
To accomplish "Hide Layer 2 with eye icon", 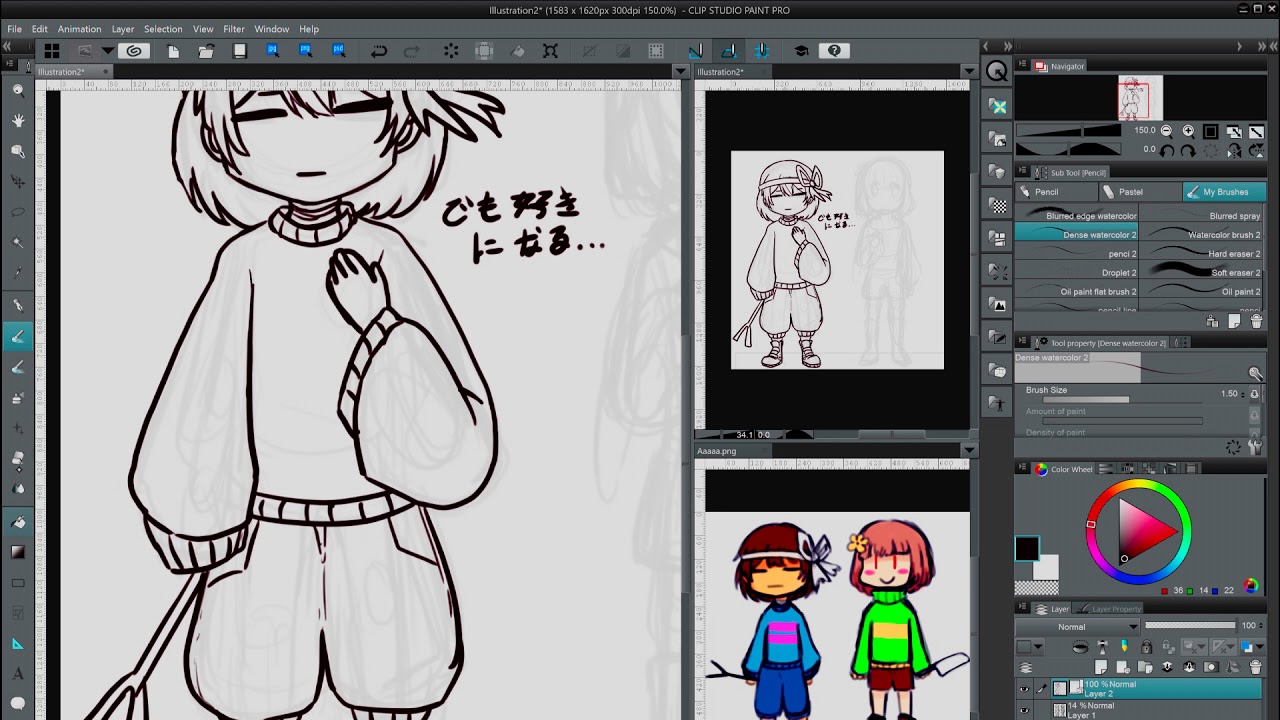I will coord(1024,688).
